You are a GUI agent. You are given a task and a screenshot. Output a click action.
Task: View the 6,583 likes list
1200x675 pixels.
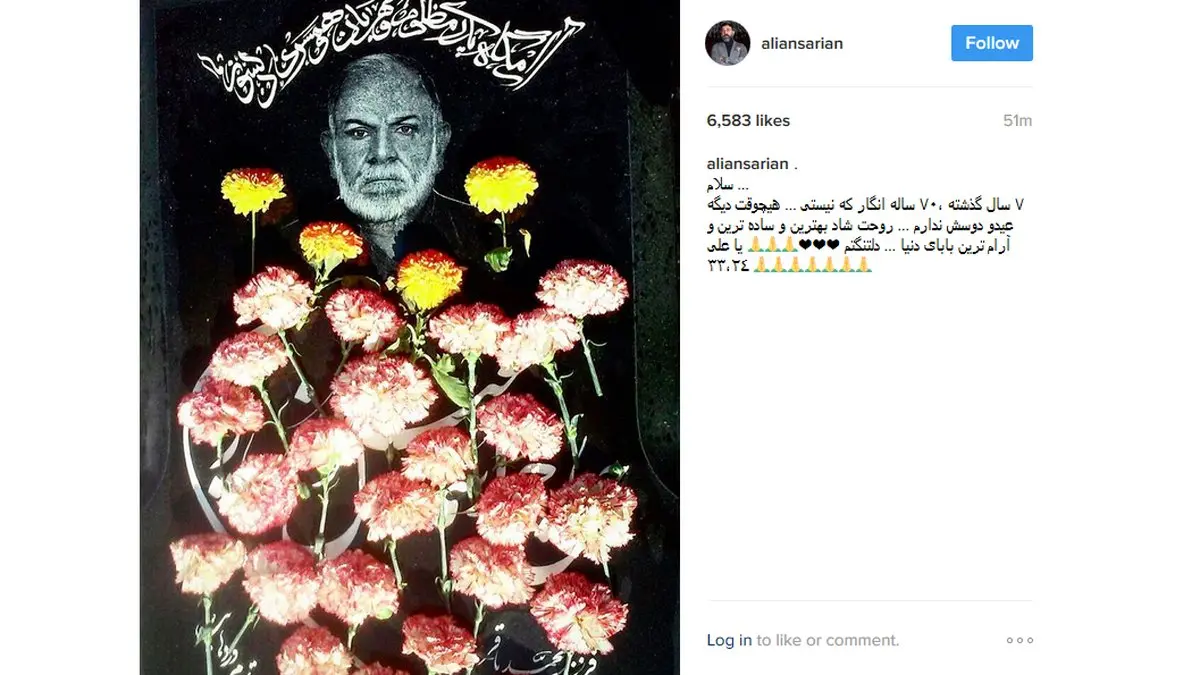(748, 121)
